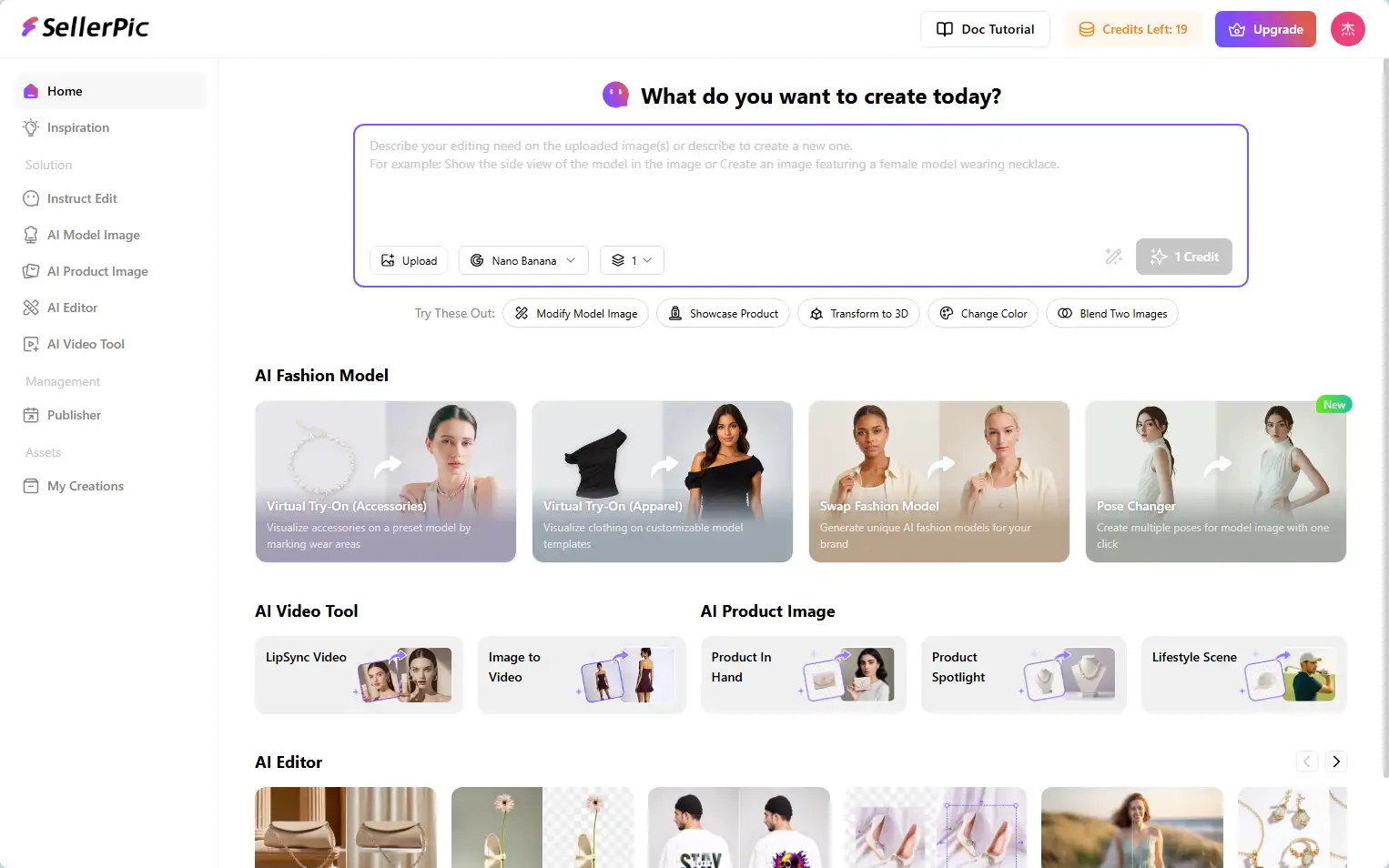Viewport: 1389px width, 868px height.
Task: Click the Upload button
Action: pyautogui.click(x=409, y=260)
